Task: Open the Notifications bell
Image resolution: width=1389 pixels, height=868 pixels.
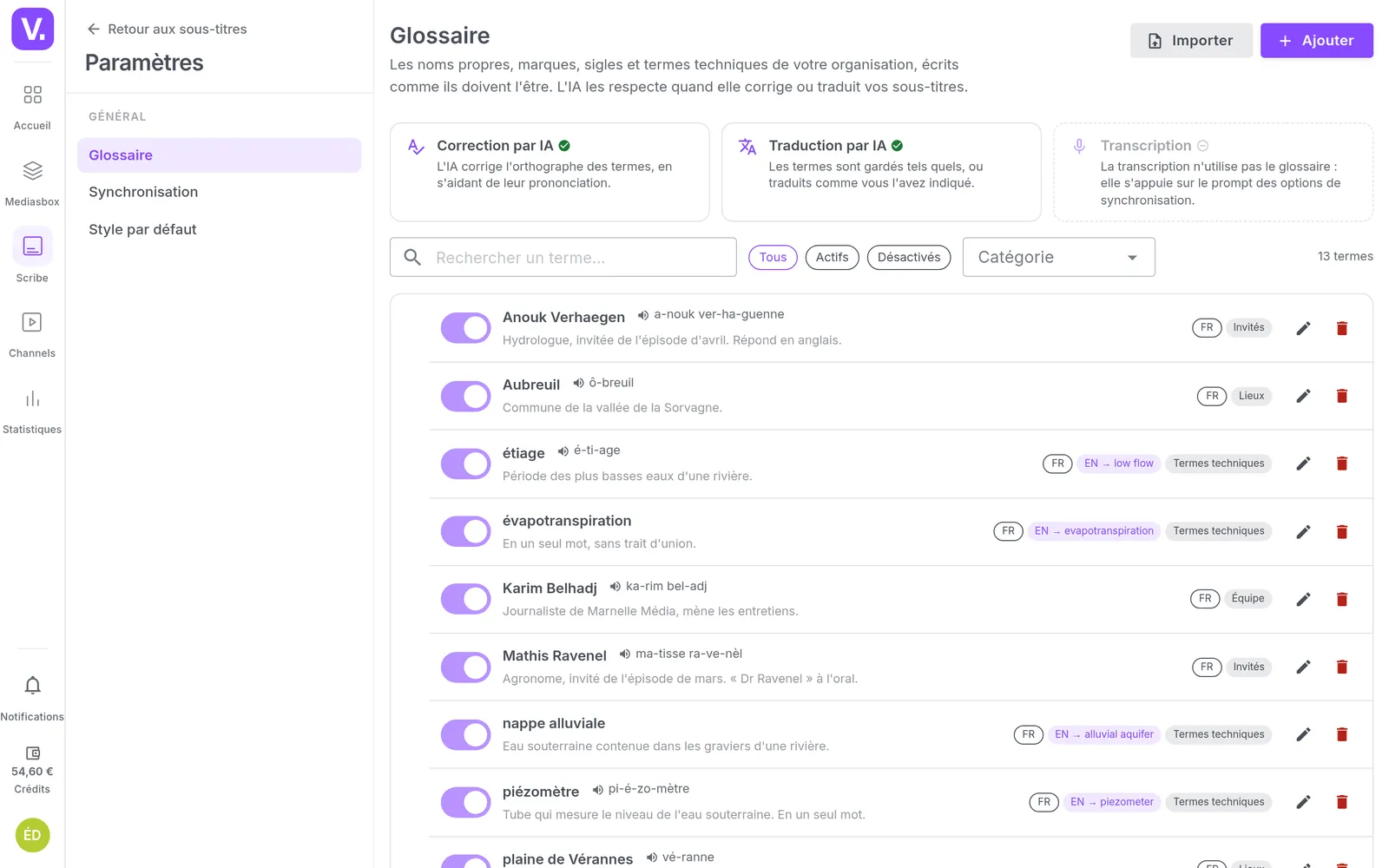Action: [32, 698]
